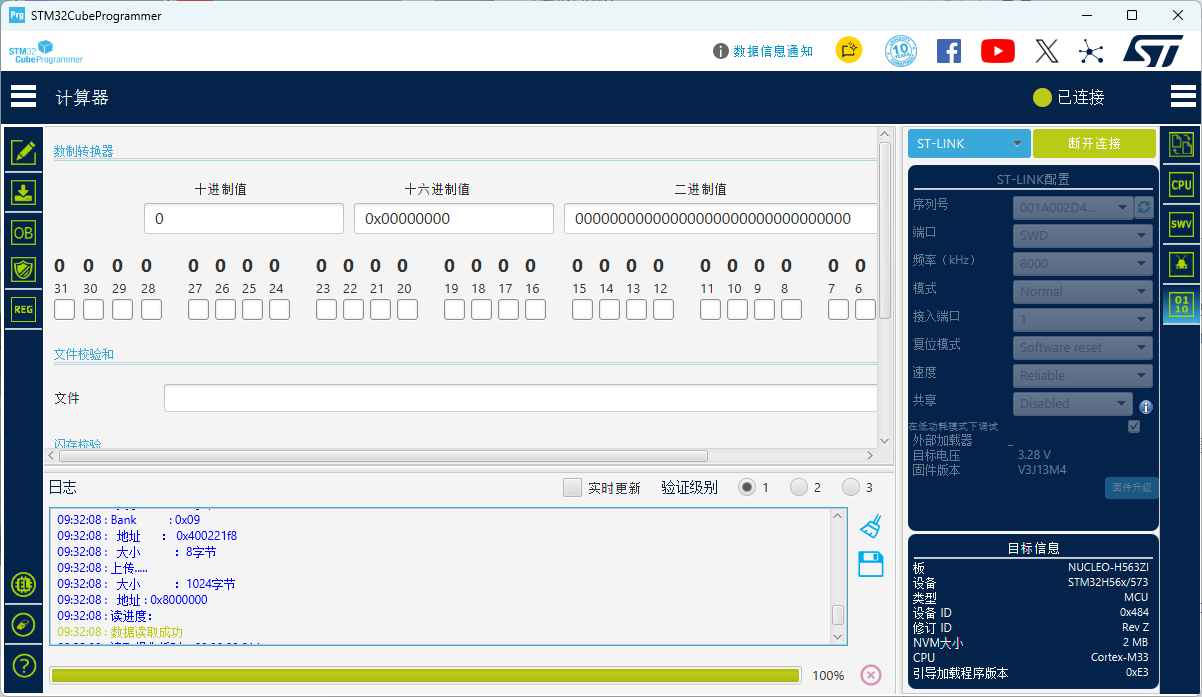Open the bug debug icon on right sidebar

click(1182, 264)
